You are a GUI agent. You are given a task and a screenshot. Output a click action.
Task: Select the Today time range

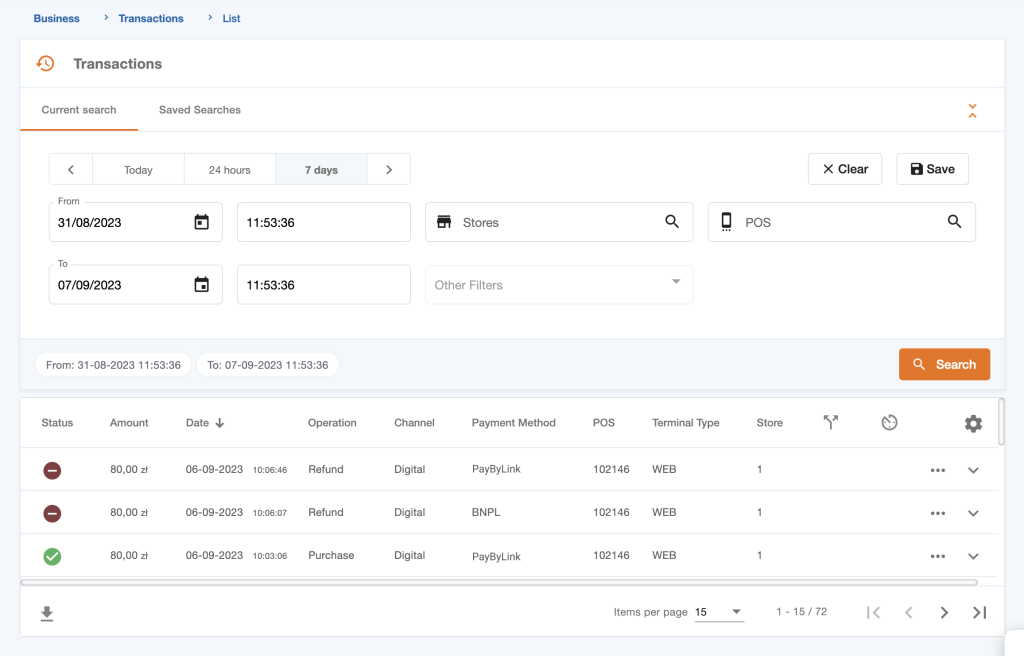[x=138, y=169]
